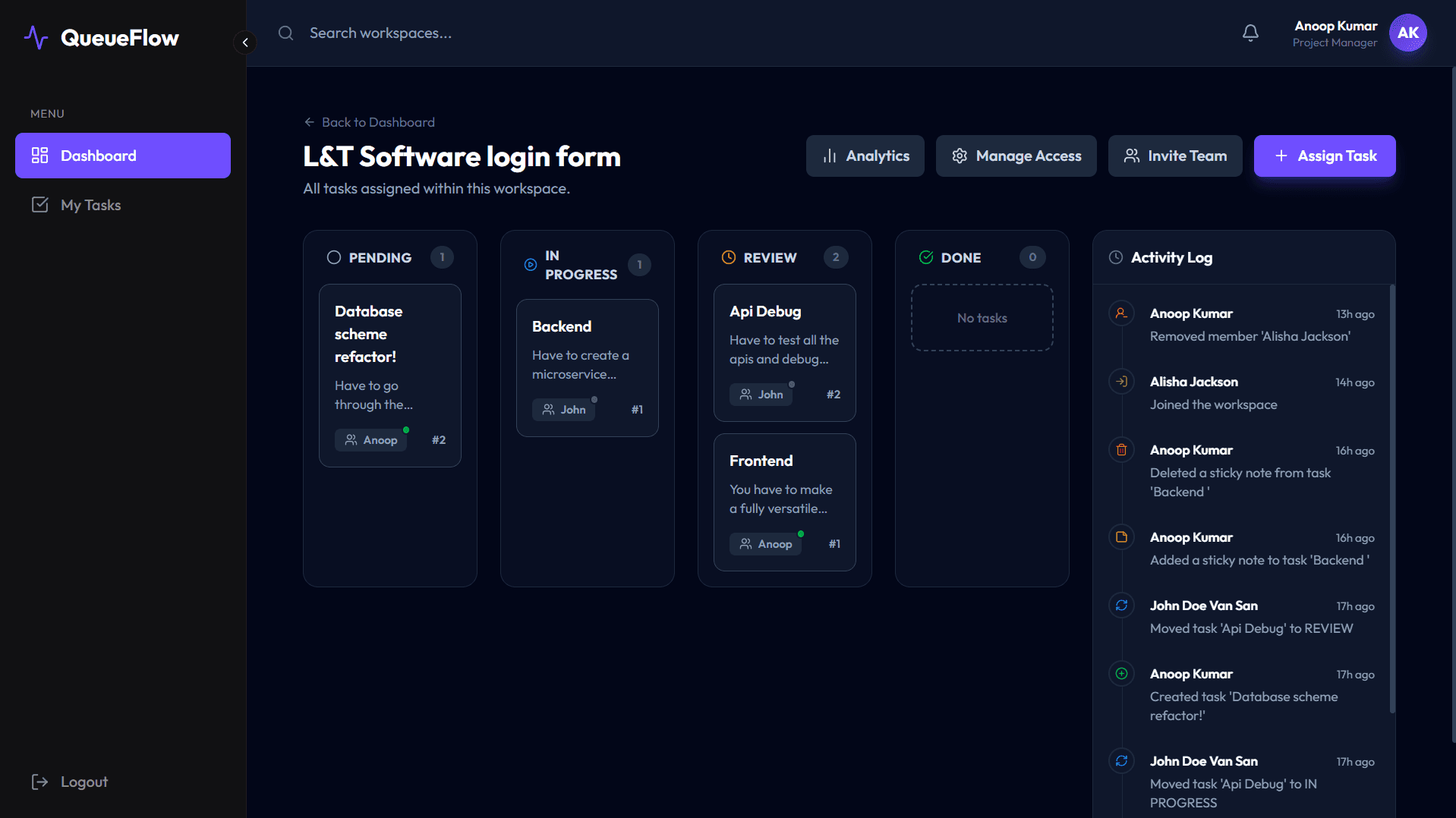Click John assignee chip on Backend card
This screenshot has width=1456, height=818.
click(564, 410)
